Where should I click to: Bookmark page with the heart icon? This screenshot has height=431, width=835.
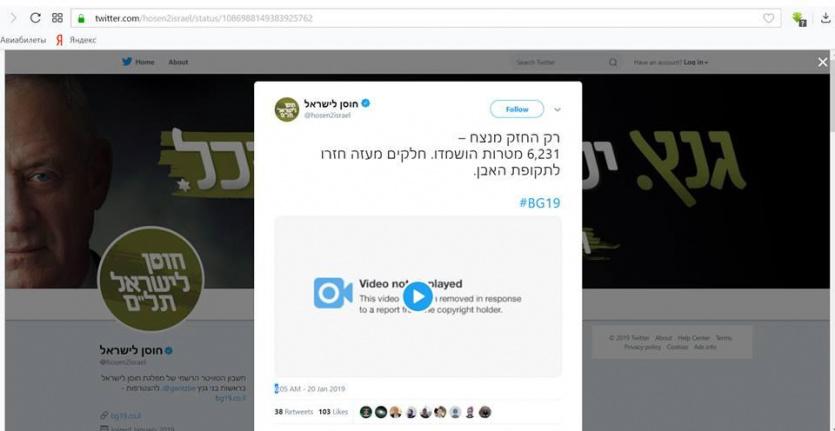pos(768,19)
